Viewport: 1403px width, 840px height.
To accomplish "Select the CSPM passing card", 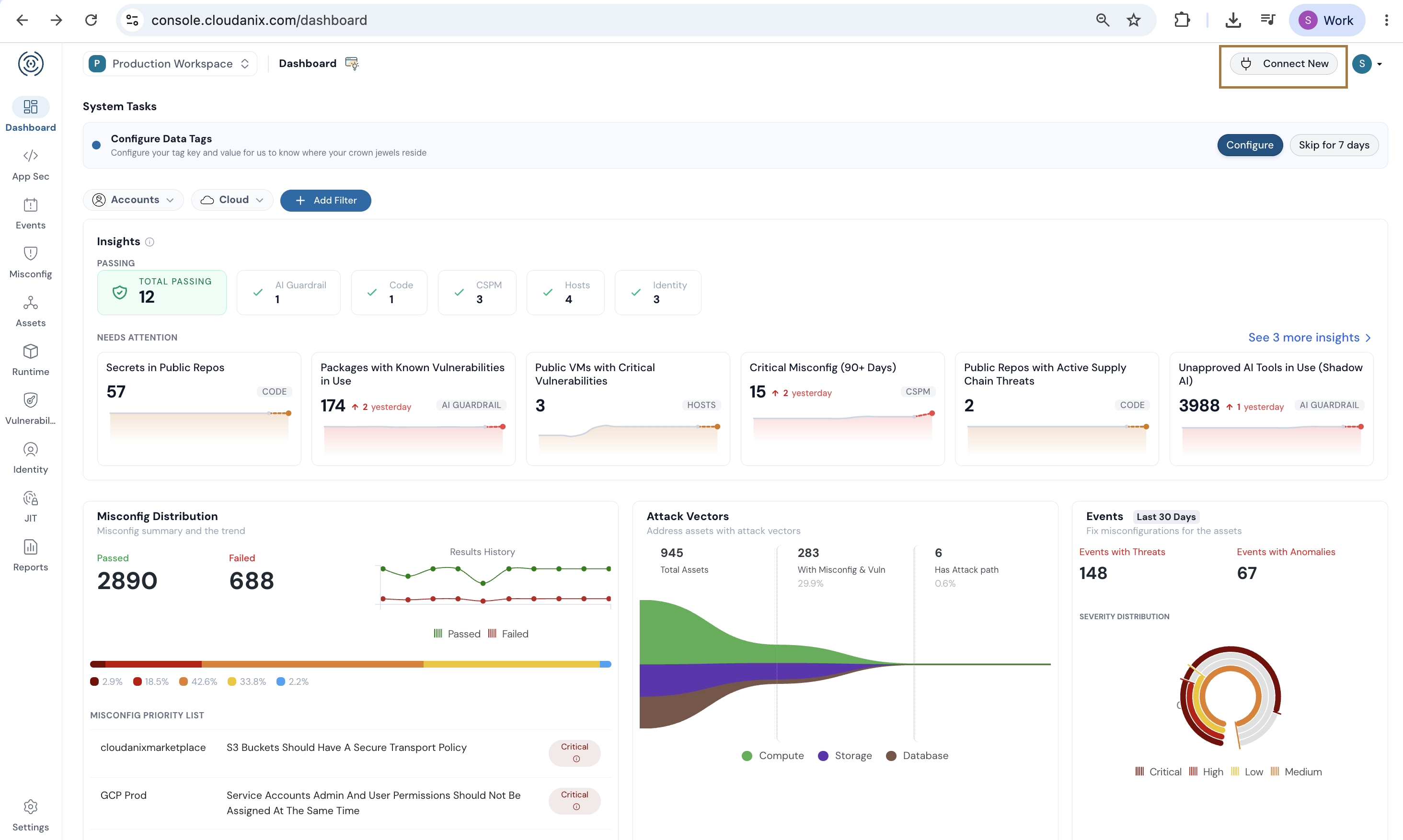I will [x=477, y=292].
